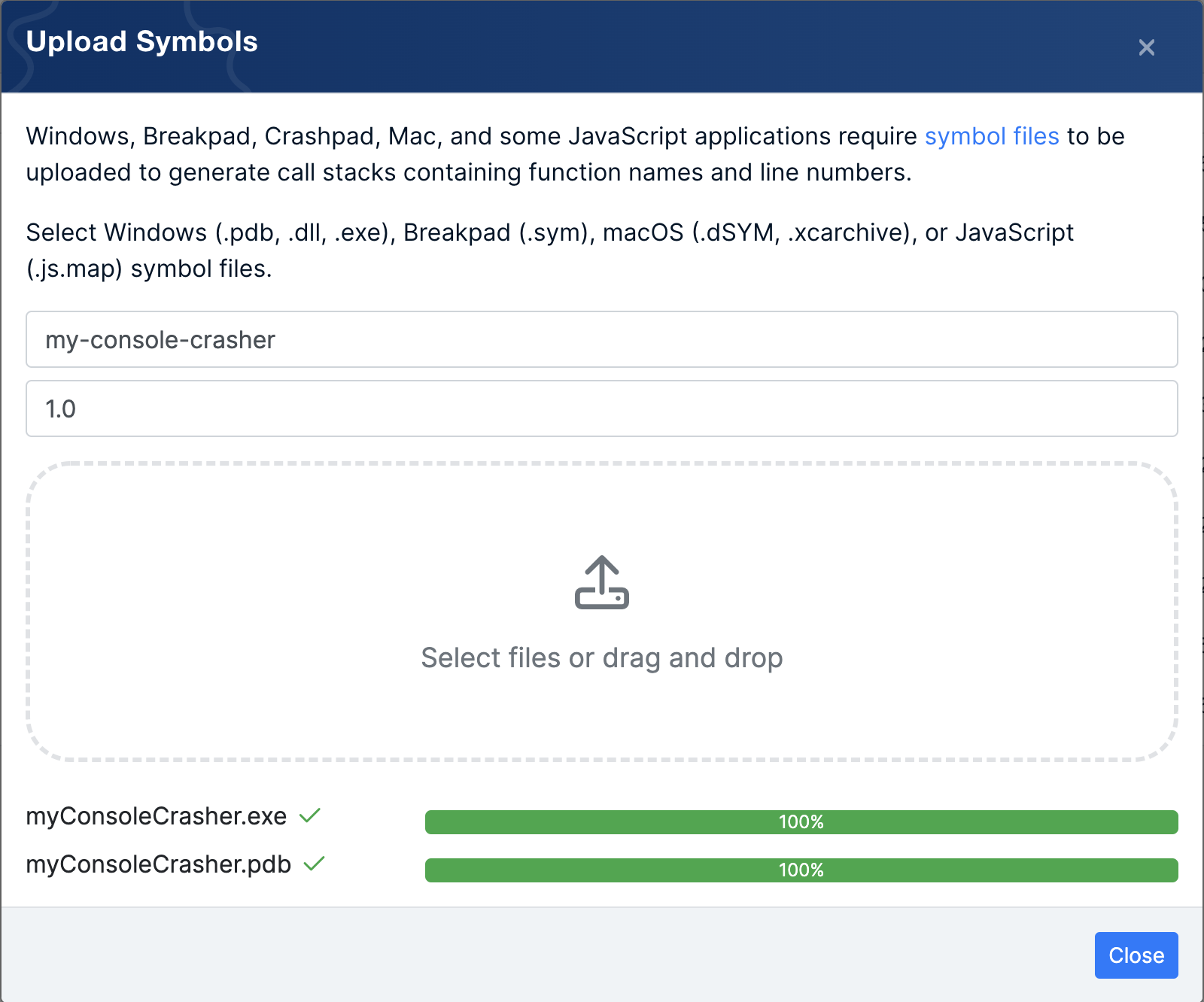The width and height of the screenshot is (1204, 1002).
Task: Focus the version field showing 1.0
Action: [601, 408]
